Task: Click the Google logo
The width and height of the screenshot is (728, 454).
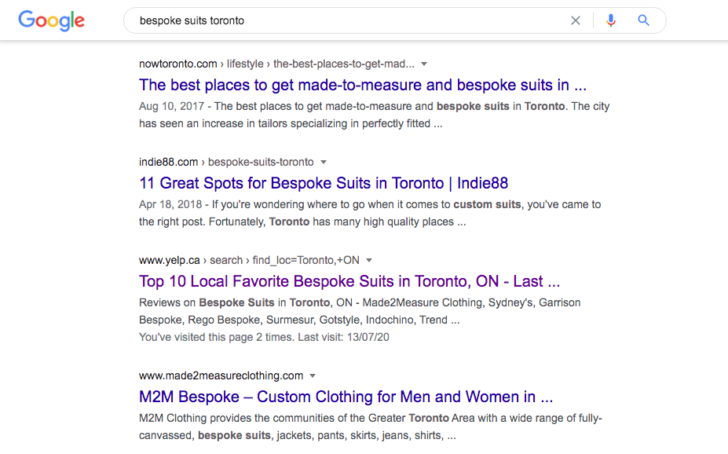Action: (52, 21)
